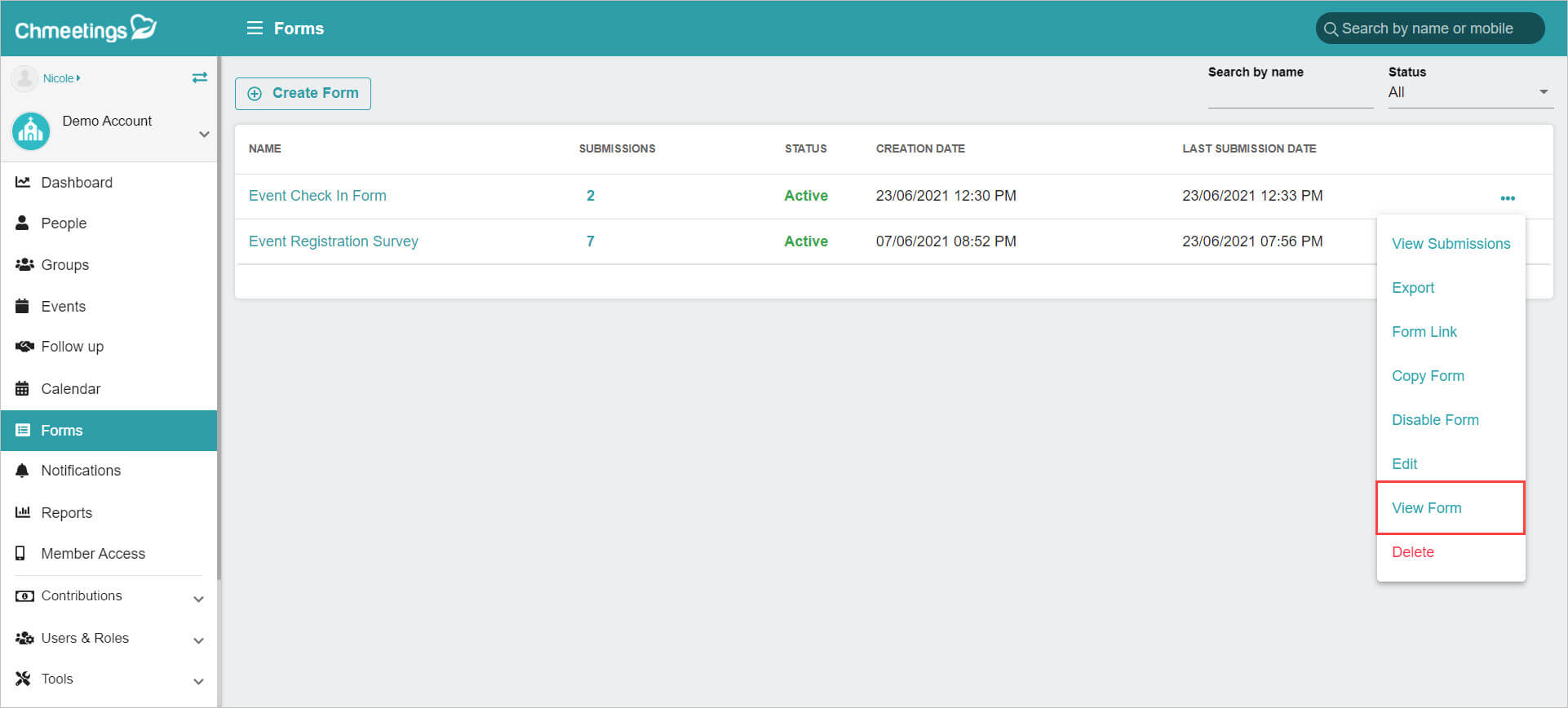Click the search magnifier icon in the top bar
This screenshot has height=708, width=1568.
pos(1331,29)
